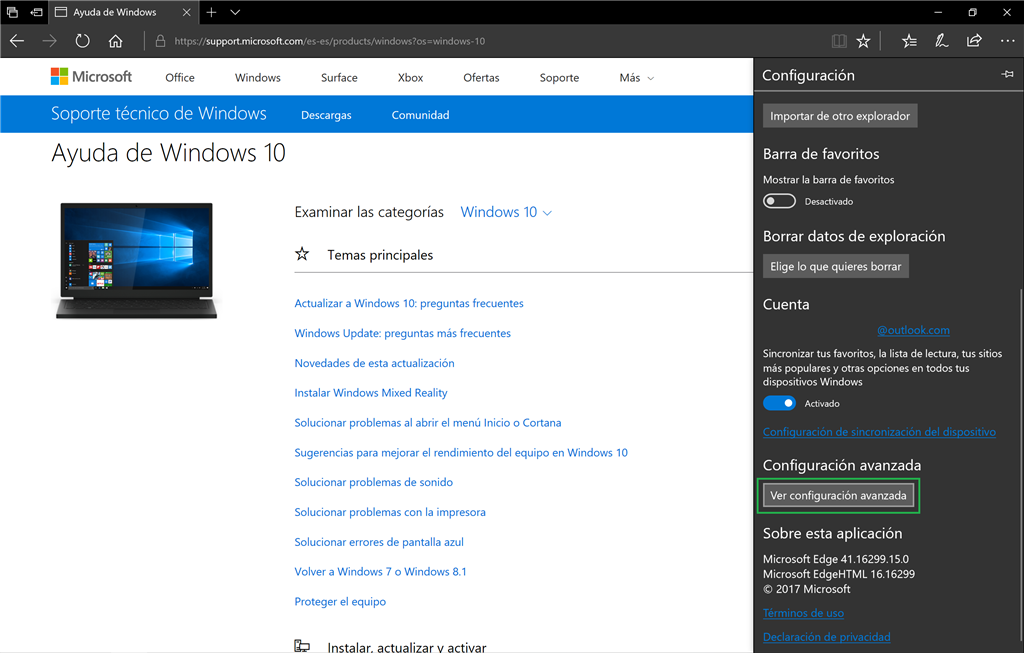Open Proteger el equipo link
1024x653 pixels.
tap(340, 602)
